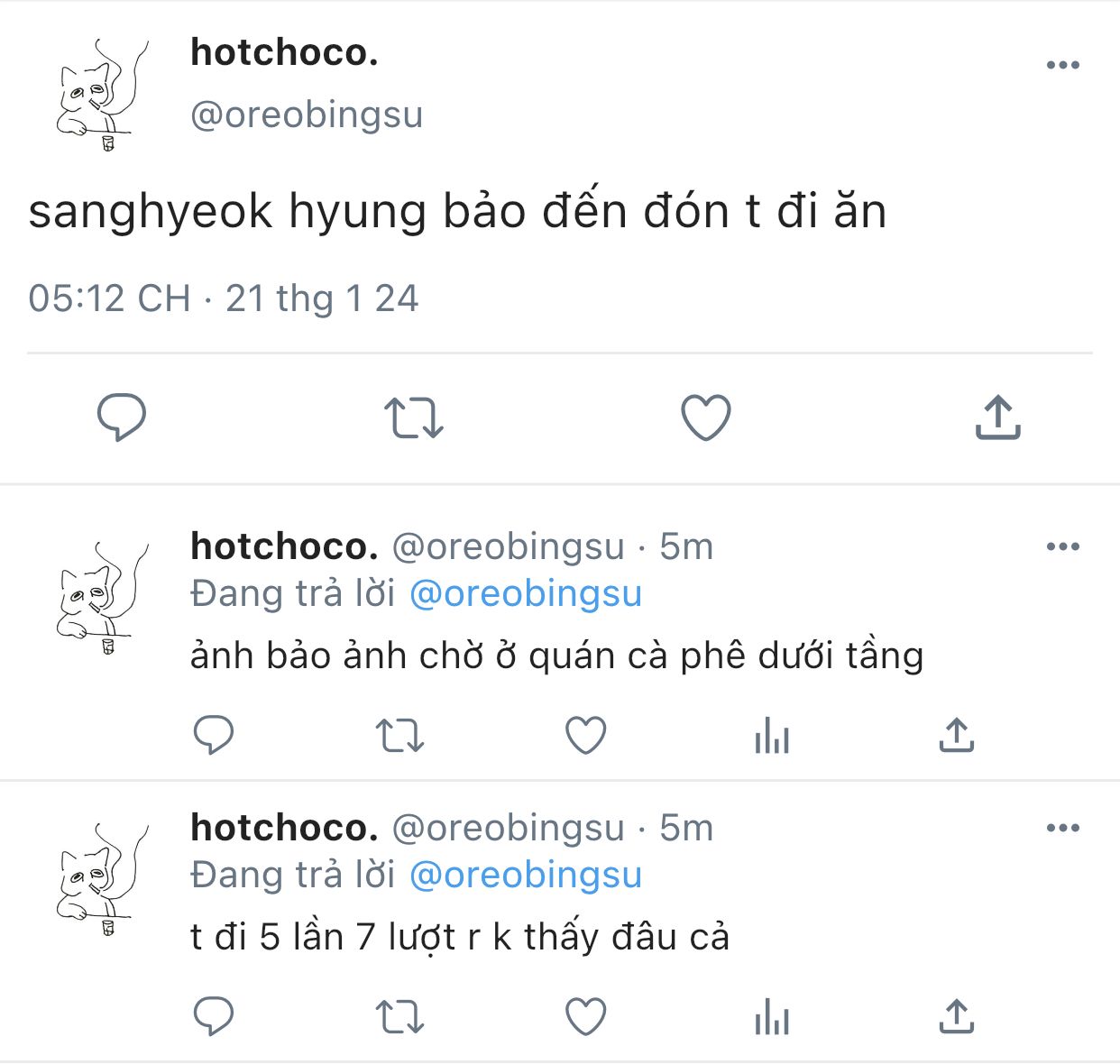Share the main tweet using the upload icon
Screen dimensions: 1120x1064
tap(997, 417)
